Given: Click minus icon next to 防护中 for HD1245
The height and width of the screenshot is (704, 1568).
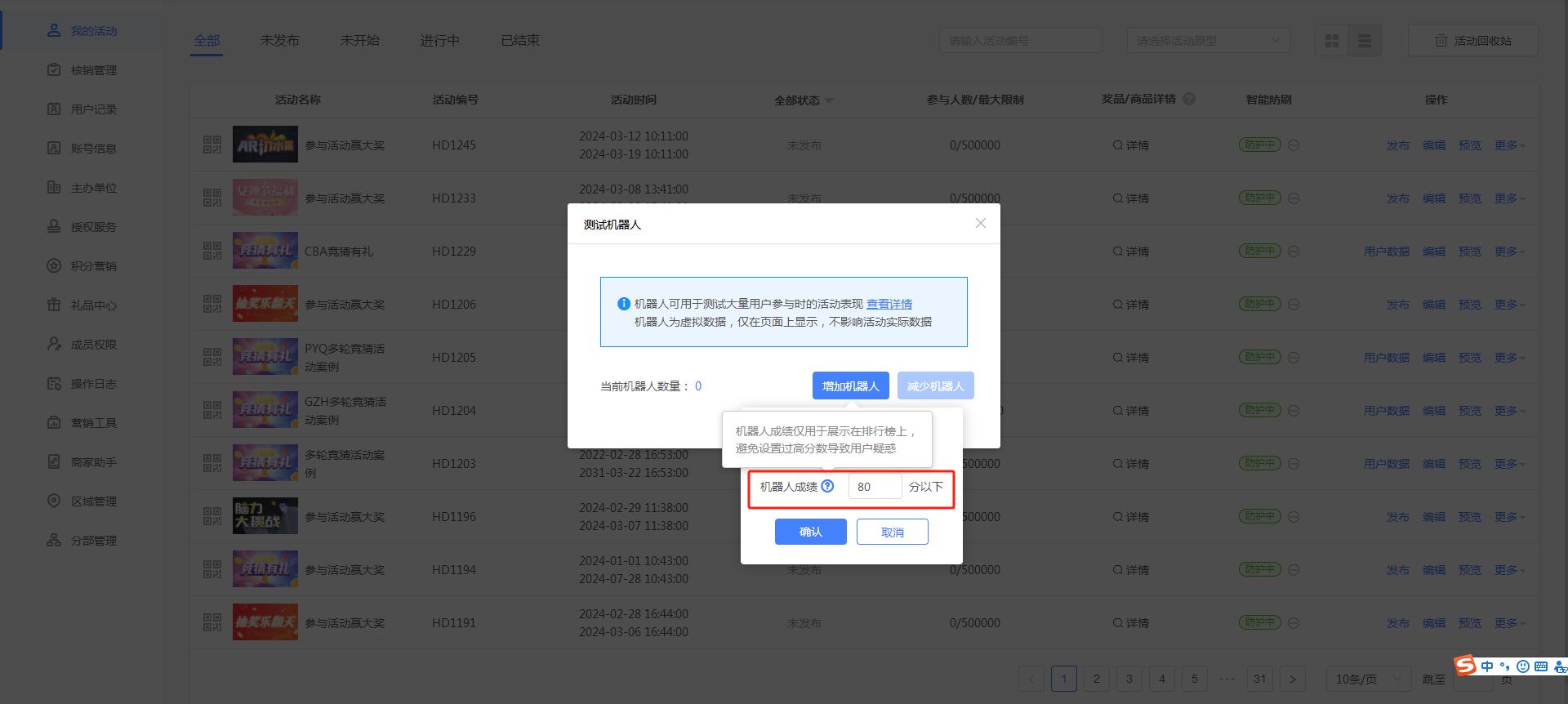Looking at the screenshot, I should 1294,145.
